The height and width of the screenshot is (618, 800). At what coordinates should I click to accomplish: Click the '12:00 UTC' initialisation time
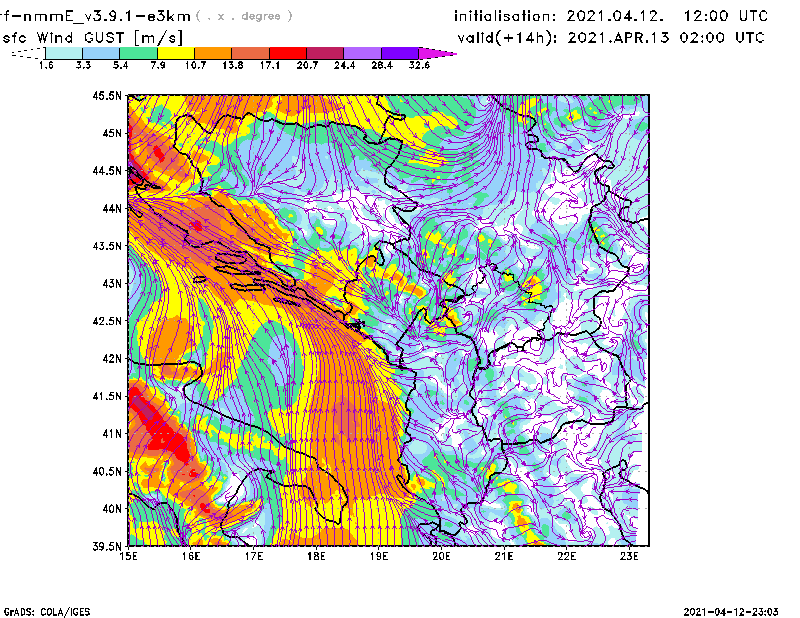726,16
